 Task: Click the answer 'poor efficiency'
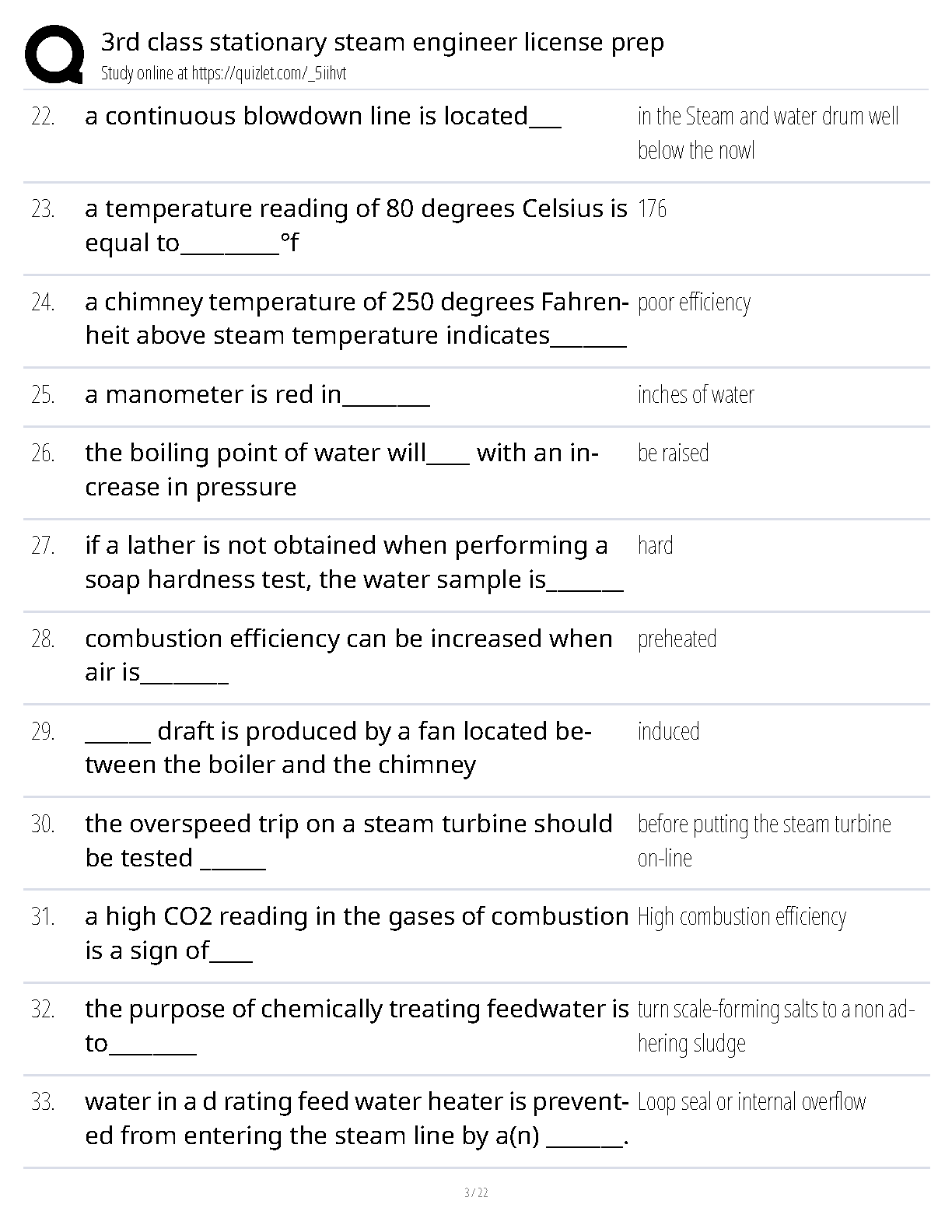[x=694, y=303]
